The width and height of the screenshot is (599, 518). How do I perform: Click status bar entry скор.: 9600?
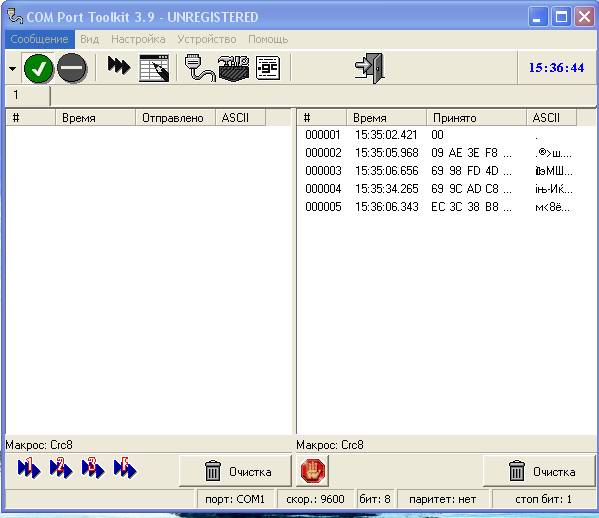point(315,499)
